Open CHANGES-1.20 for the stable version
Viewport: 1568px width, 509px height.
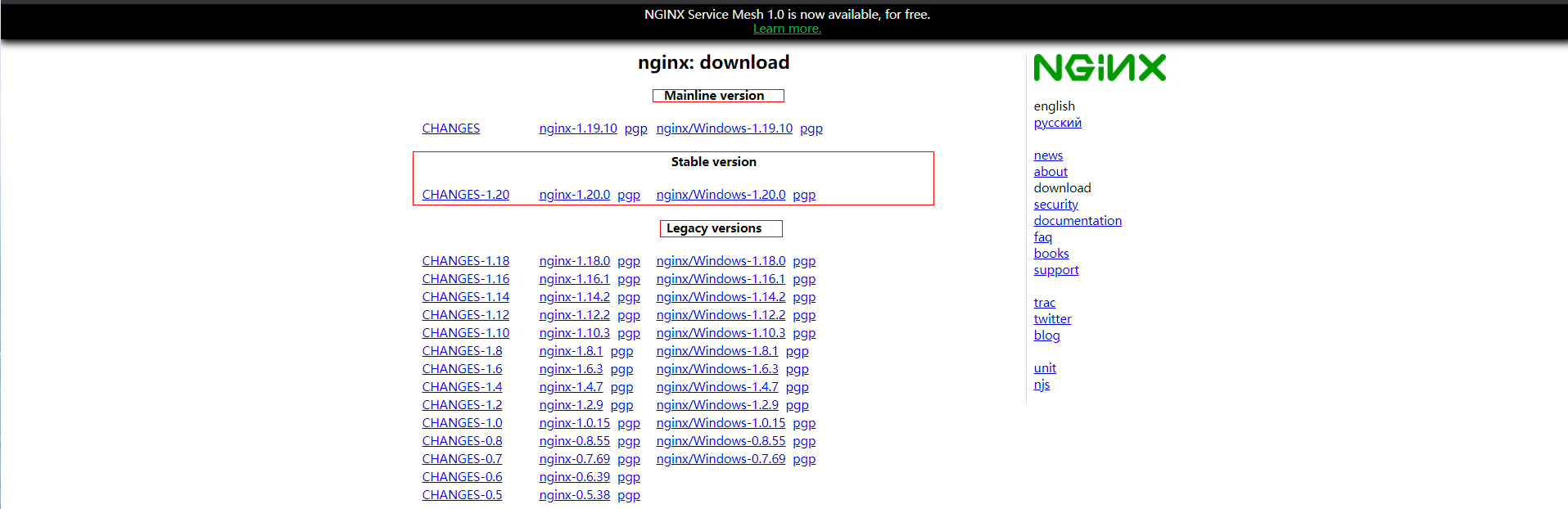click(466, 195)
